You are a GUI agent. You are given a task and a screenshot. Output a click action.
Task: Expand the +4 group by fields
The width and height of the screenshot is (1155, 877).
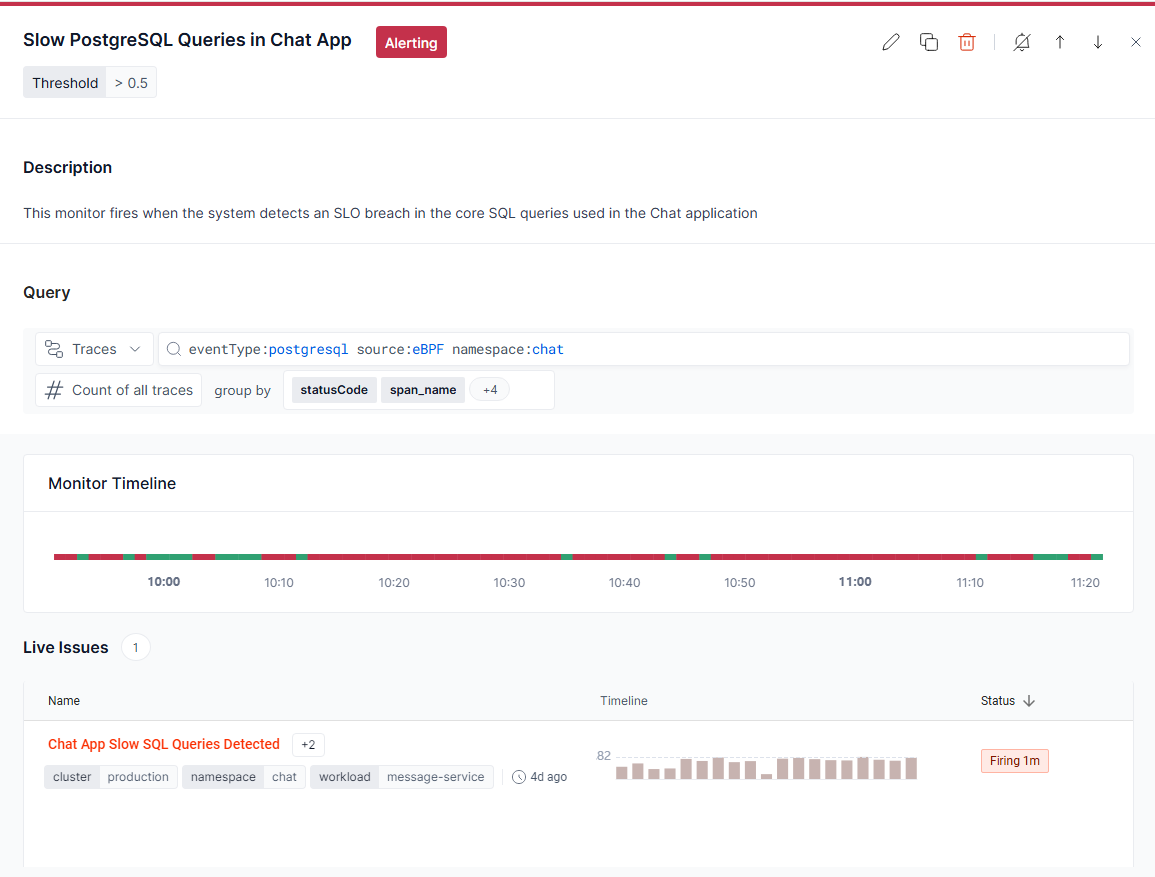pos(490,390)
